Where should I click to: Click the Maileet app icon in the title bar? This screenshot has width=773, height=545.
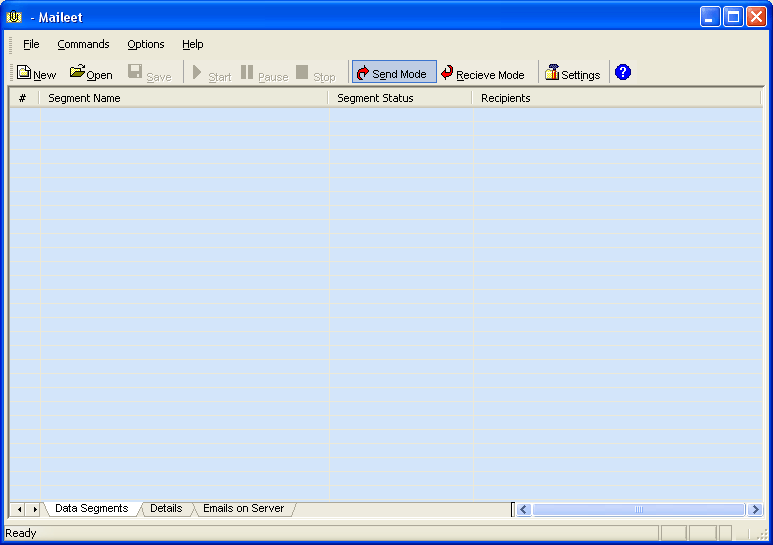(x=14, y=17)
